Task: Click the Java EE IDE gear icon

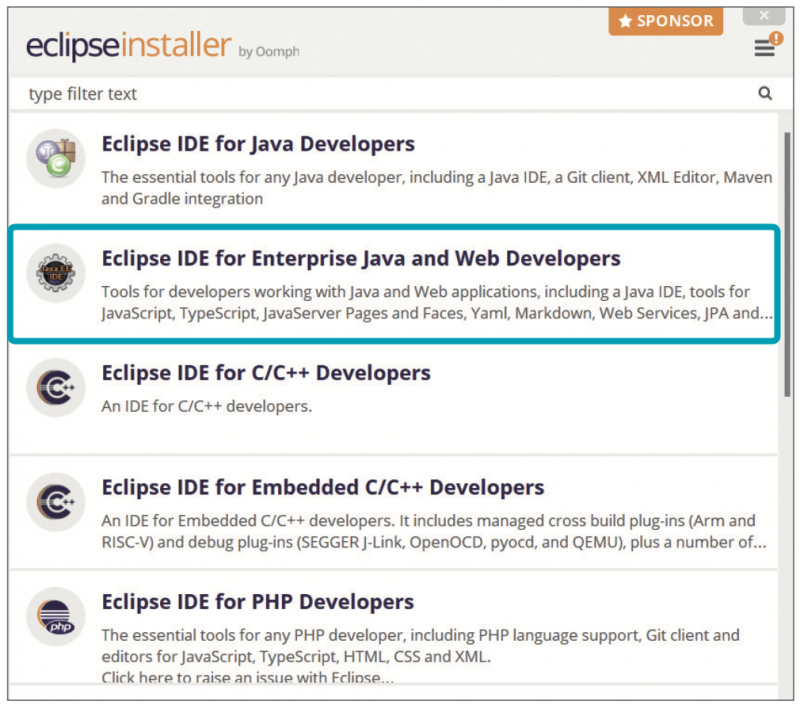Action: tap(55, 272)
